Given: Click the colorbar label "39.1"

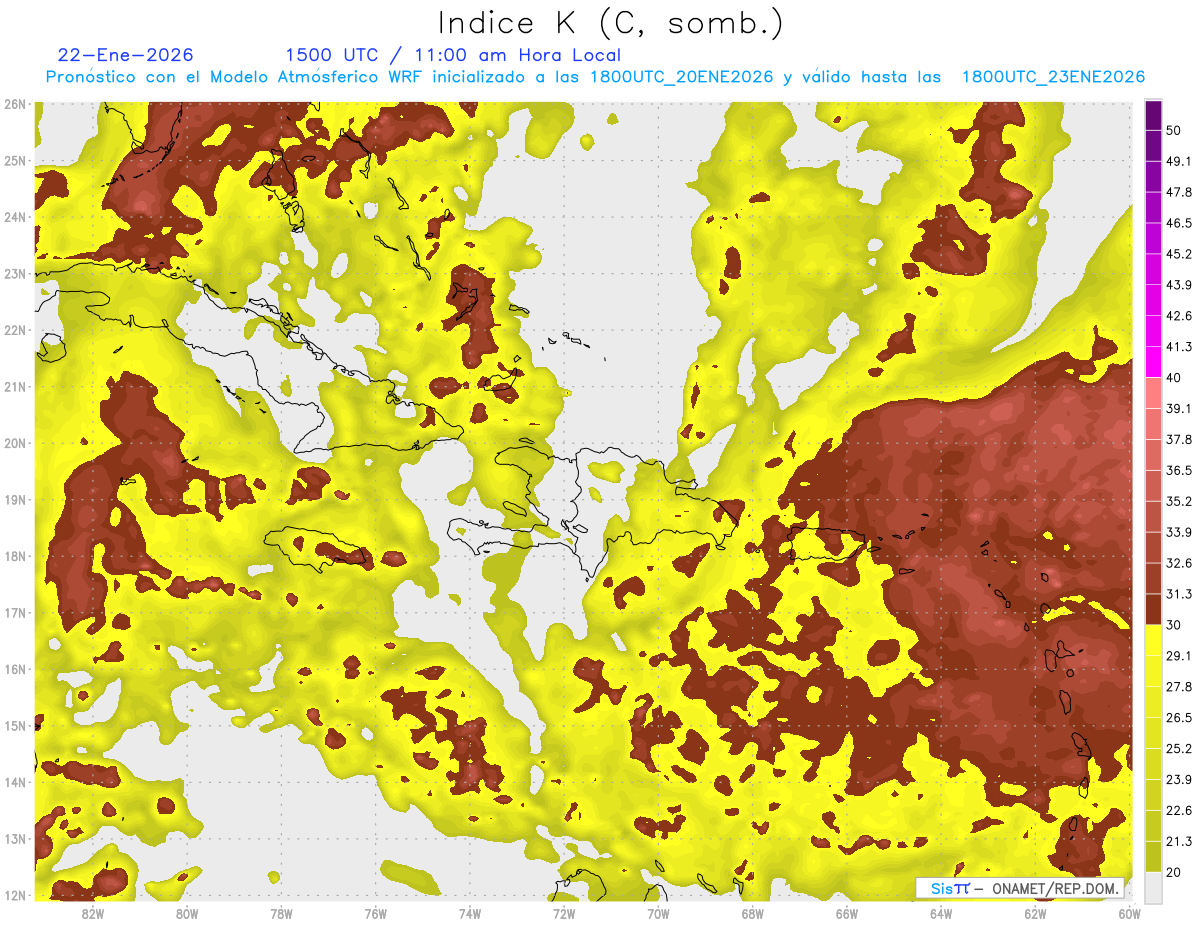Looking at the screenshot, I should point(1178,408).
